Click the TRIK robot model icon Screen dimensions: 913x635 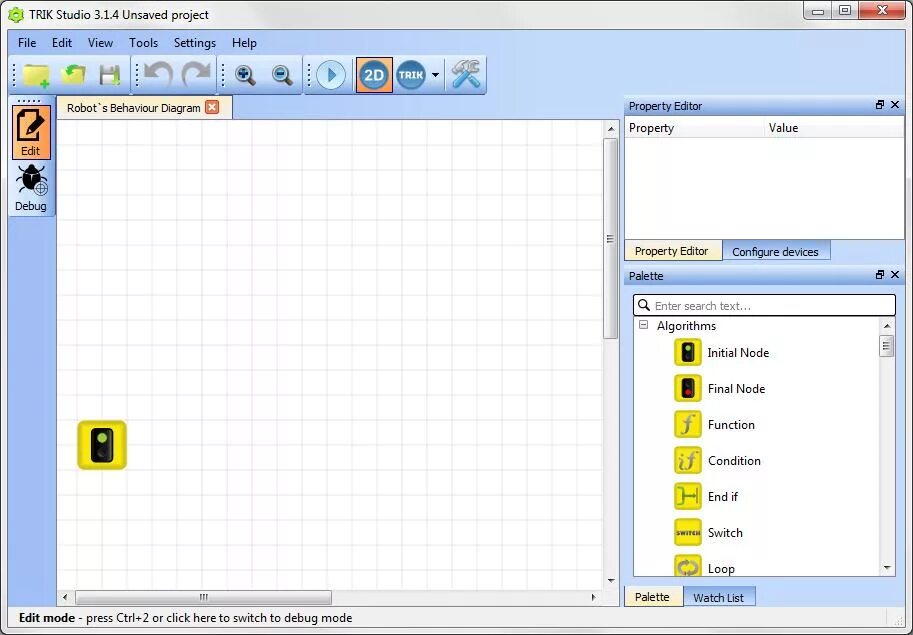[411, 75]
